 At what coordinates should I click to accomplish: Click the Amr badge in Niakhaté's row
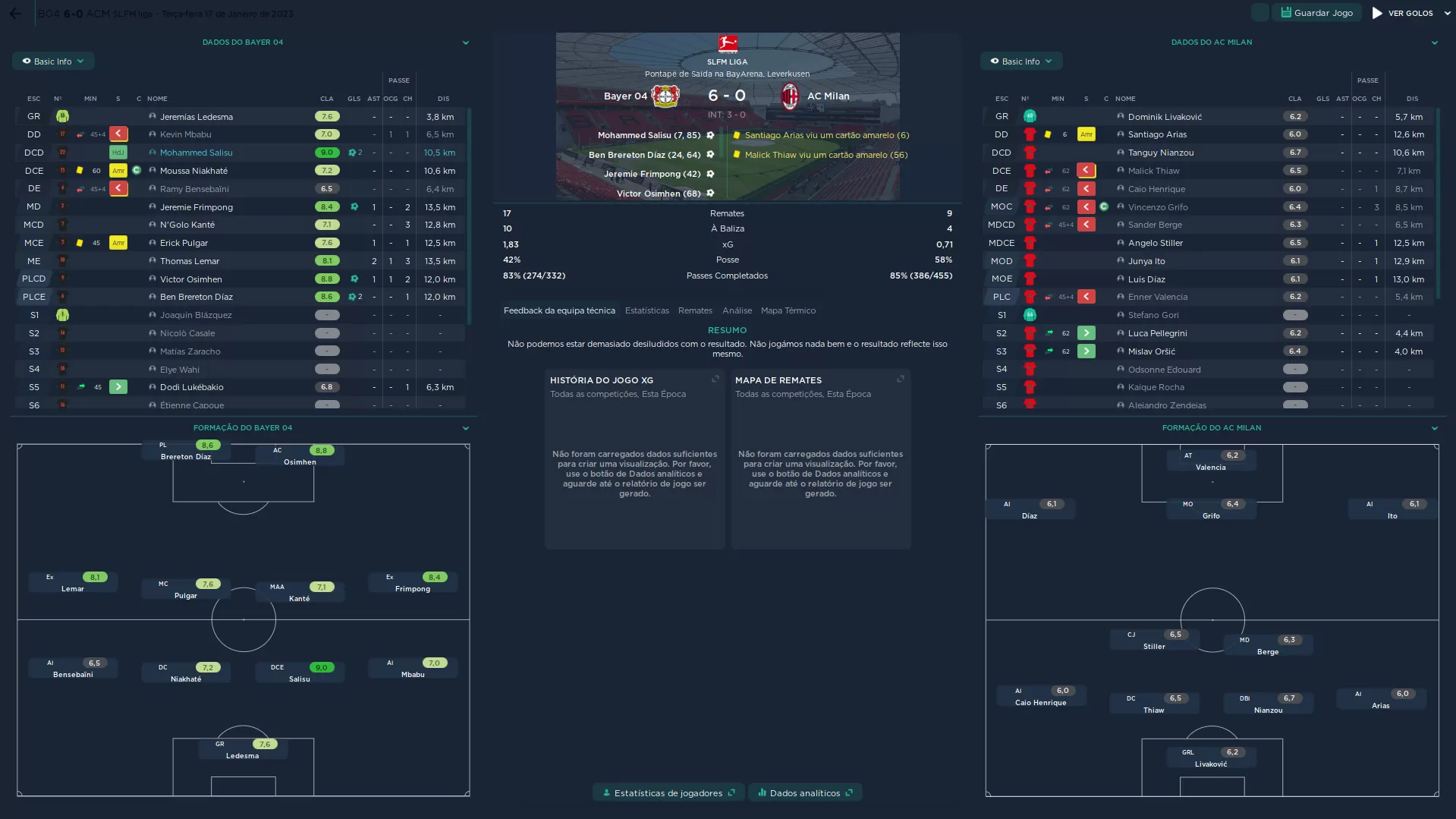pos(118,171)
